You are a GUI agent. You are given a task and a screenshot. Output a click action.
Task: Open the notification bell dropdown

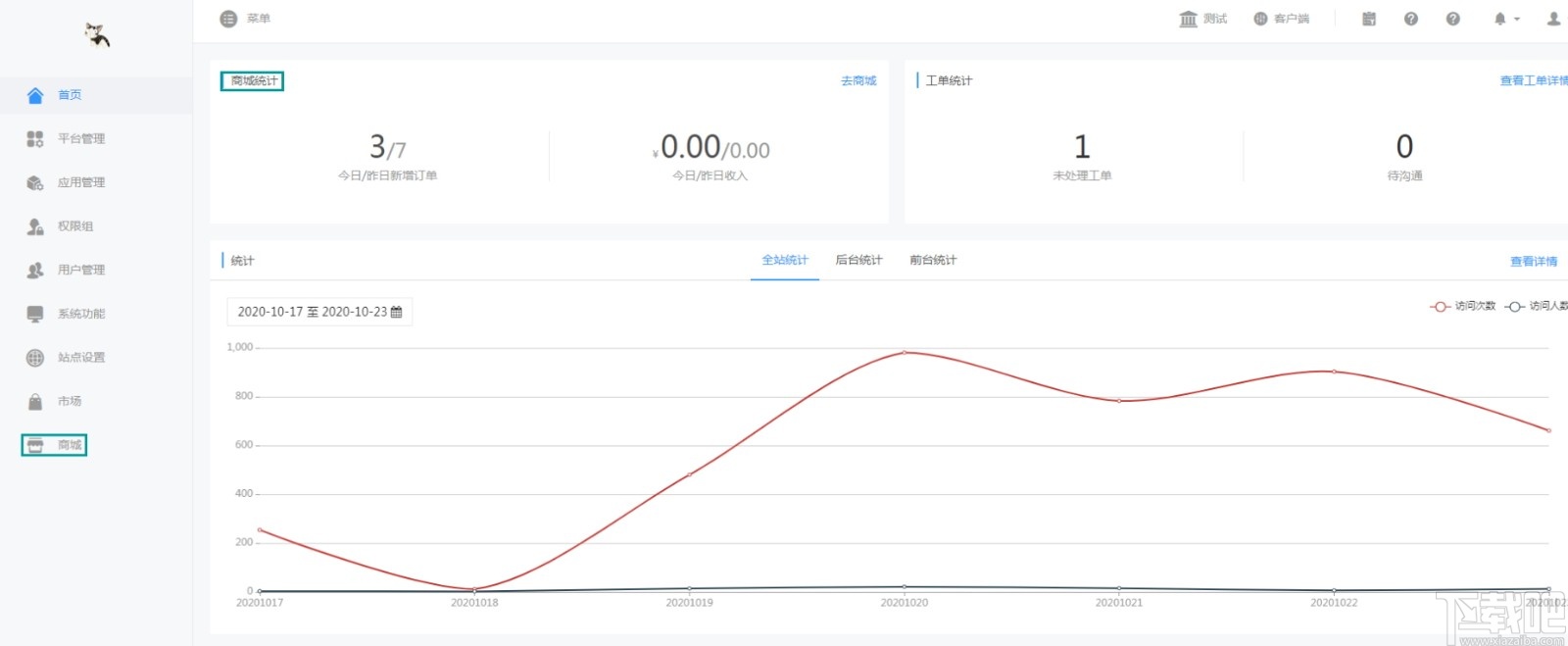coord(1506,19)
